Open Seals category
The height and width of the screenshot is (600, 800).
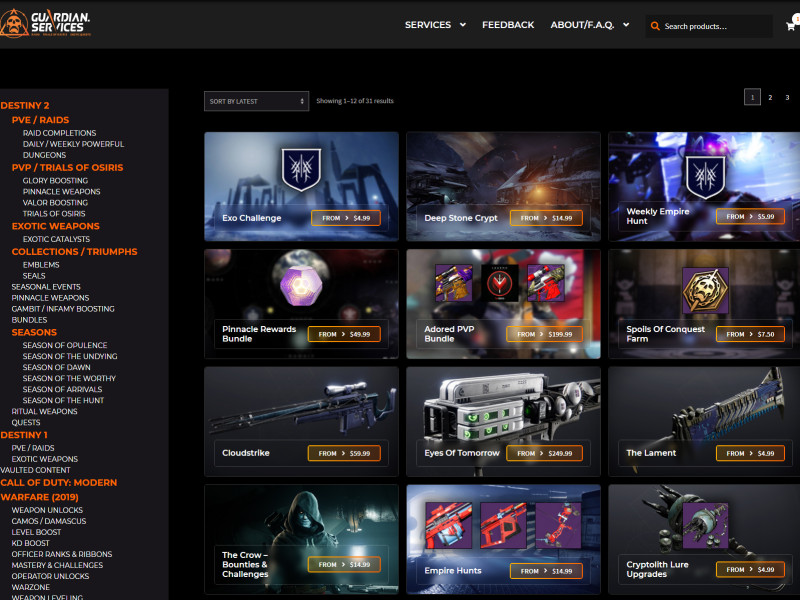pos(34,276)
